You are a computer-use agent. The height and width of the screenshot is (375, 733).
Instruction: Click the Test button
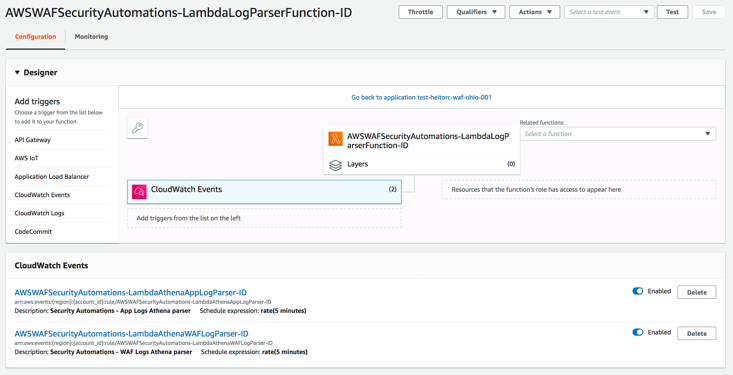pyautogui.click(x=672, y=12)
